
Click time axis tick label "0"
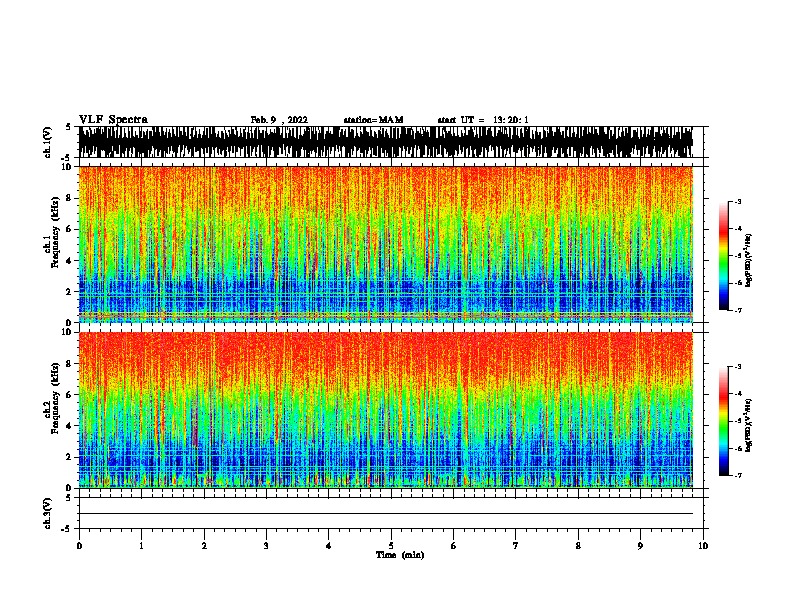(x=79, y=546)
